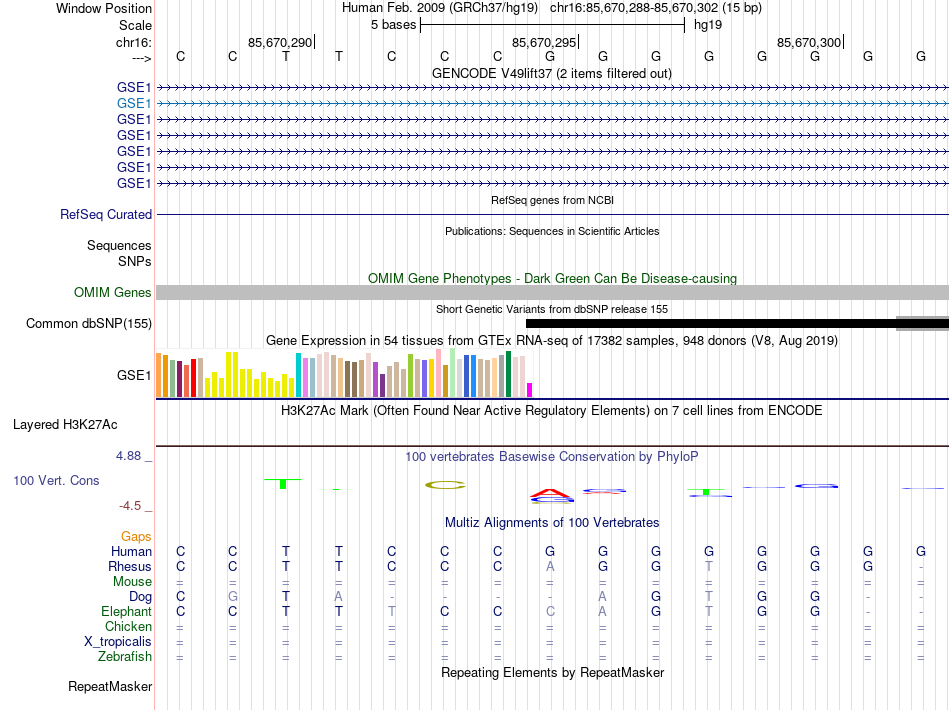
Task: Click the 85,670,295 ruler position marker
Action: click(545, 42)
